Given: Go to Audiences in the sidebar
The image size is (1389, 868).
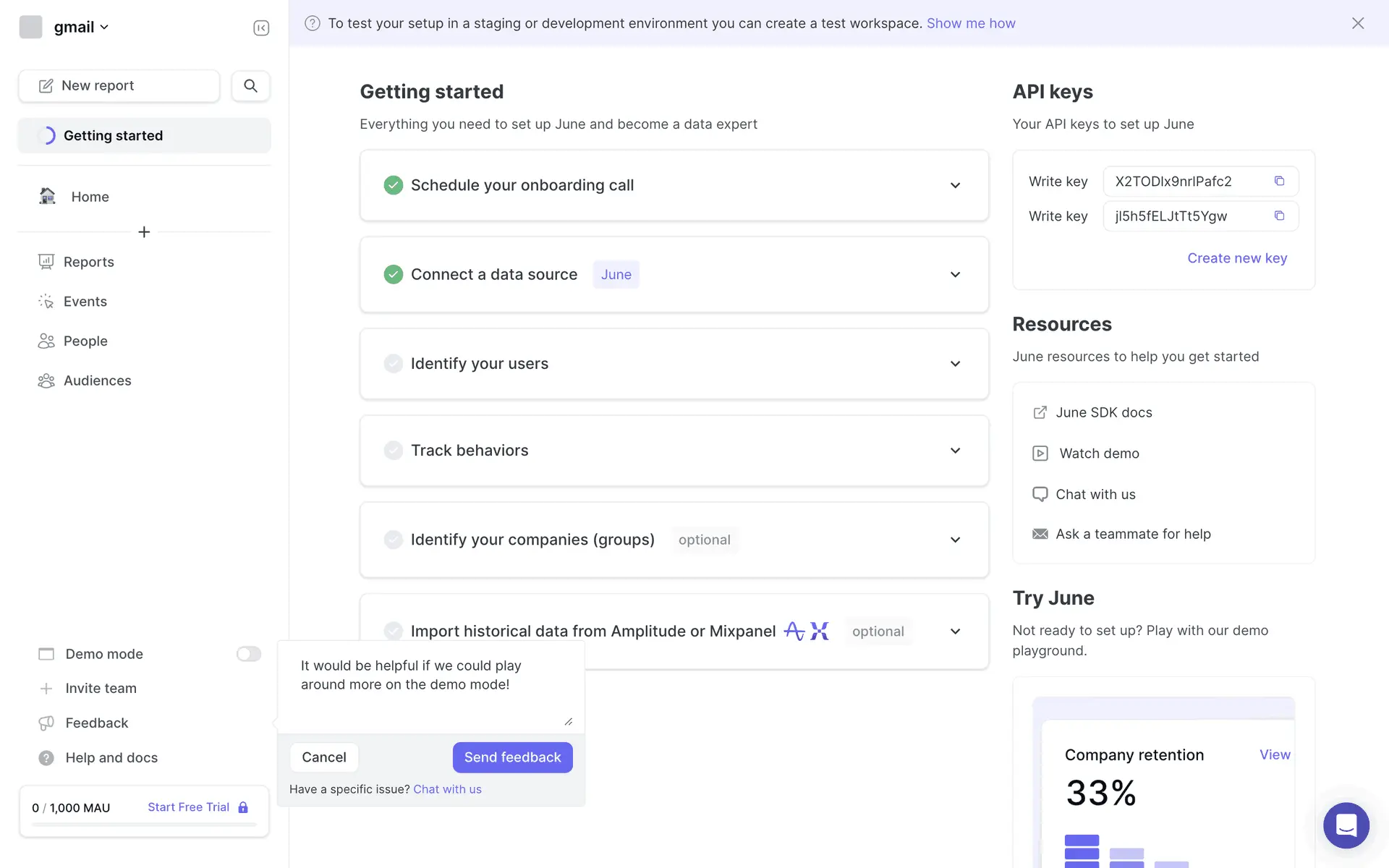Looking at the screenshot, I should (97, 380).
